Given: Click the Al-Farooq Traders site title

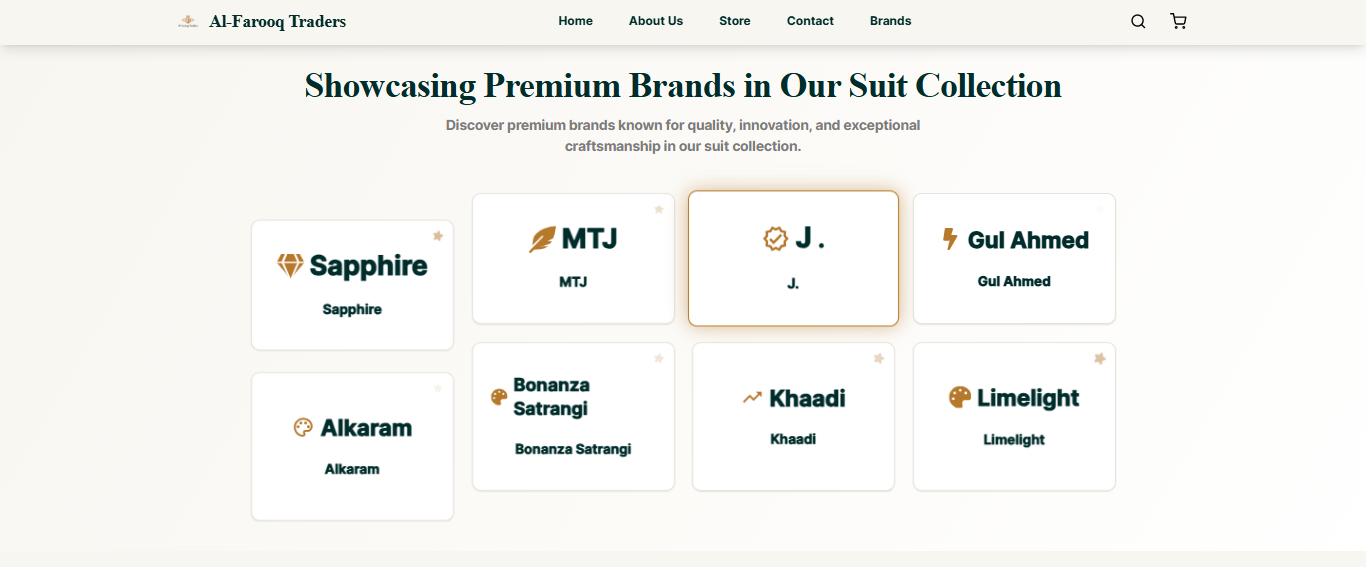Looking at the screenshot, I should [277, 21].
